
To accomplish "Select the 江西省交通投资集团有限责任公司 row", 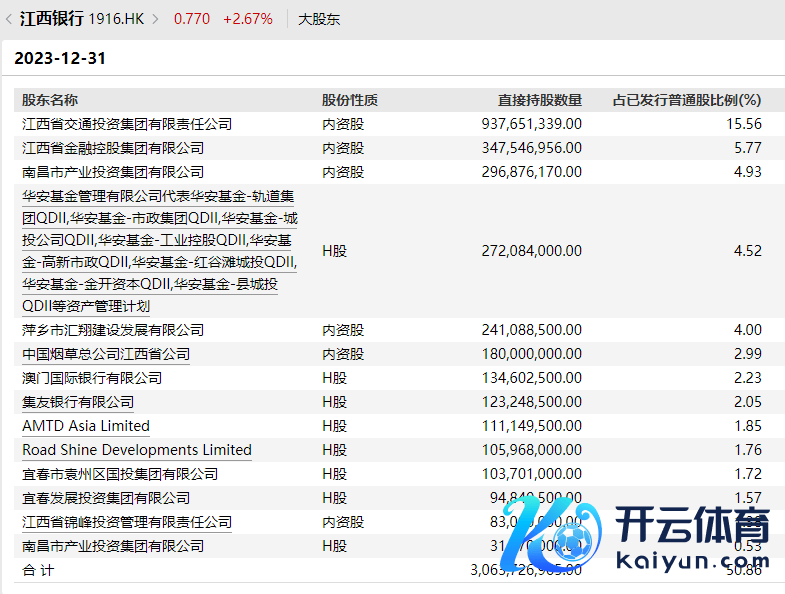I will click(400, 124).
